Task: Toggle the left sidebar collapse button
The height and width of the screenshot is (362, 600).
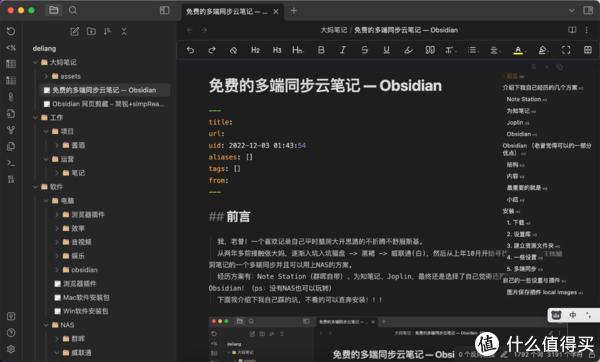Action: click(x=165, y=10)
